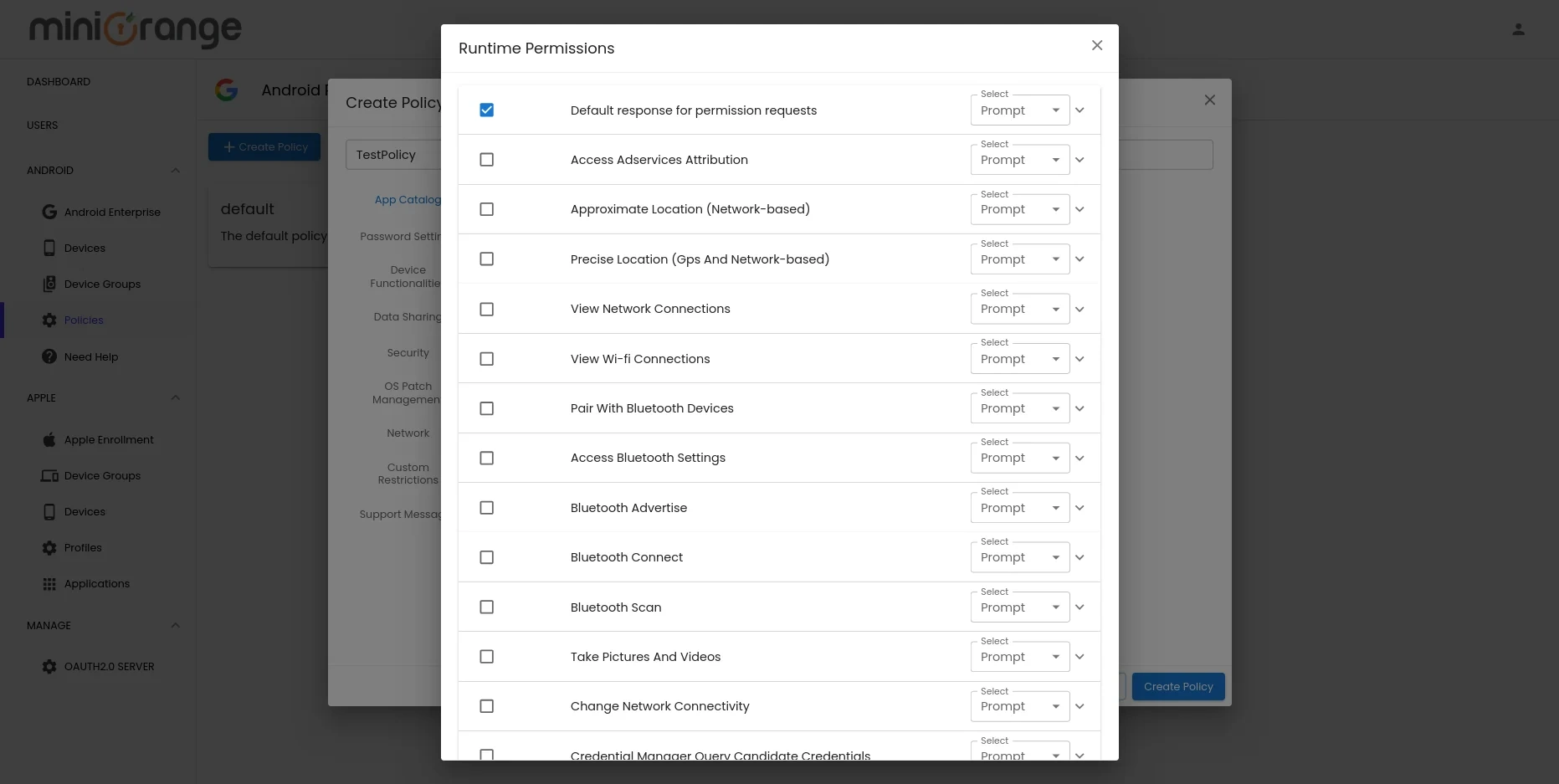Click the Applications grid icon
This screenshot has height=784, width=1559.
49,584
